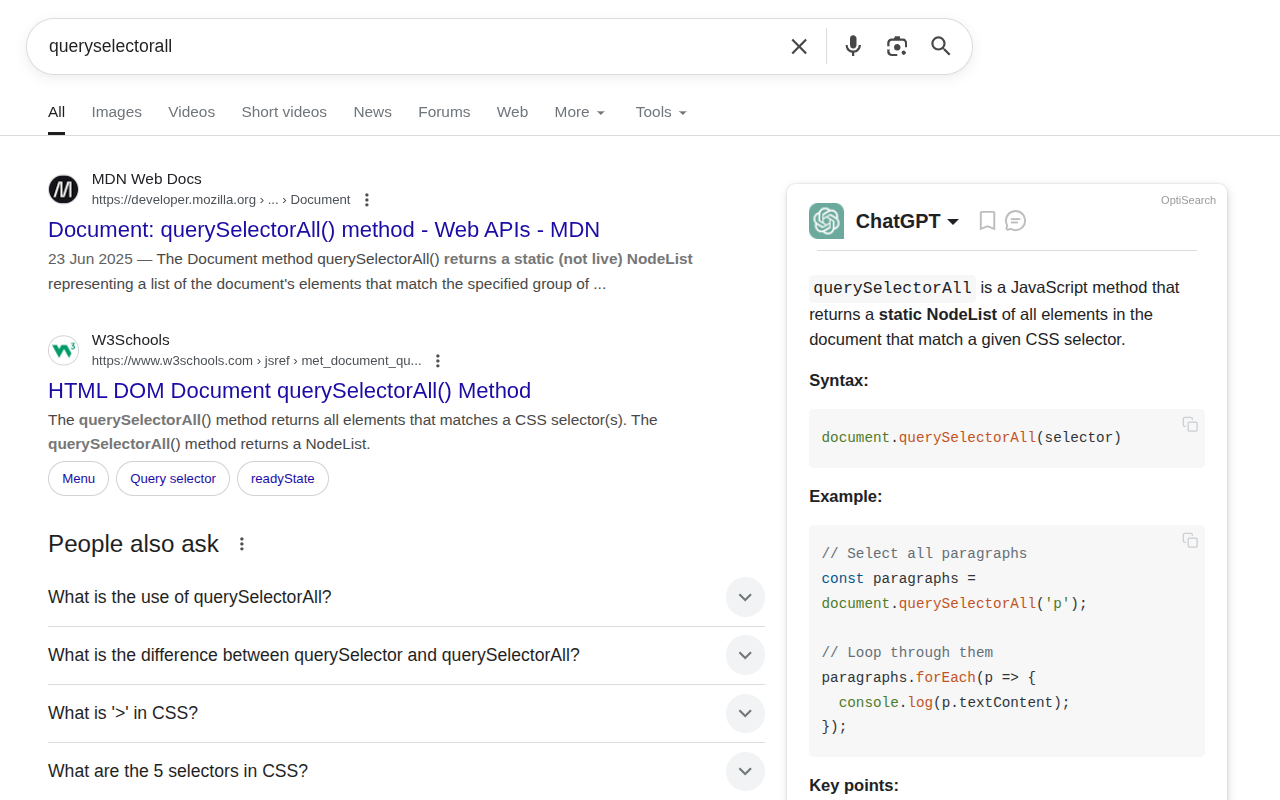
Task: Copy the Example code block using its copy icon
Action: 1189,539
